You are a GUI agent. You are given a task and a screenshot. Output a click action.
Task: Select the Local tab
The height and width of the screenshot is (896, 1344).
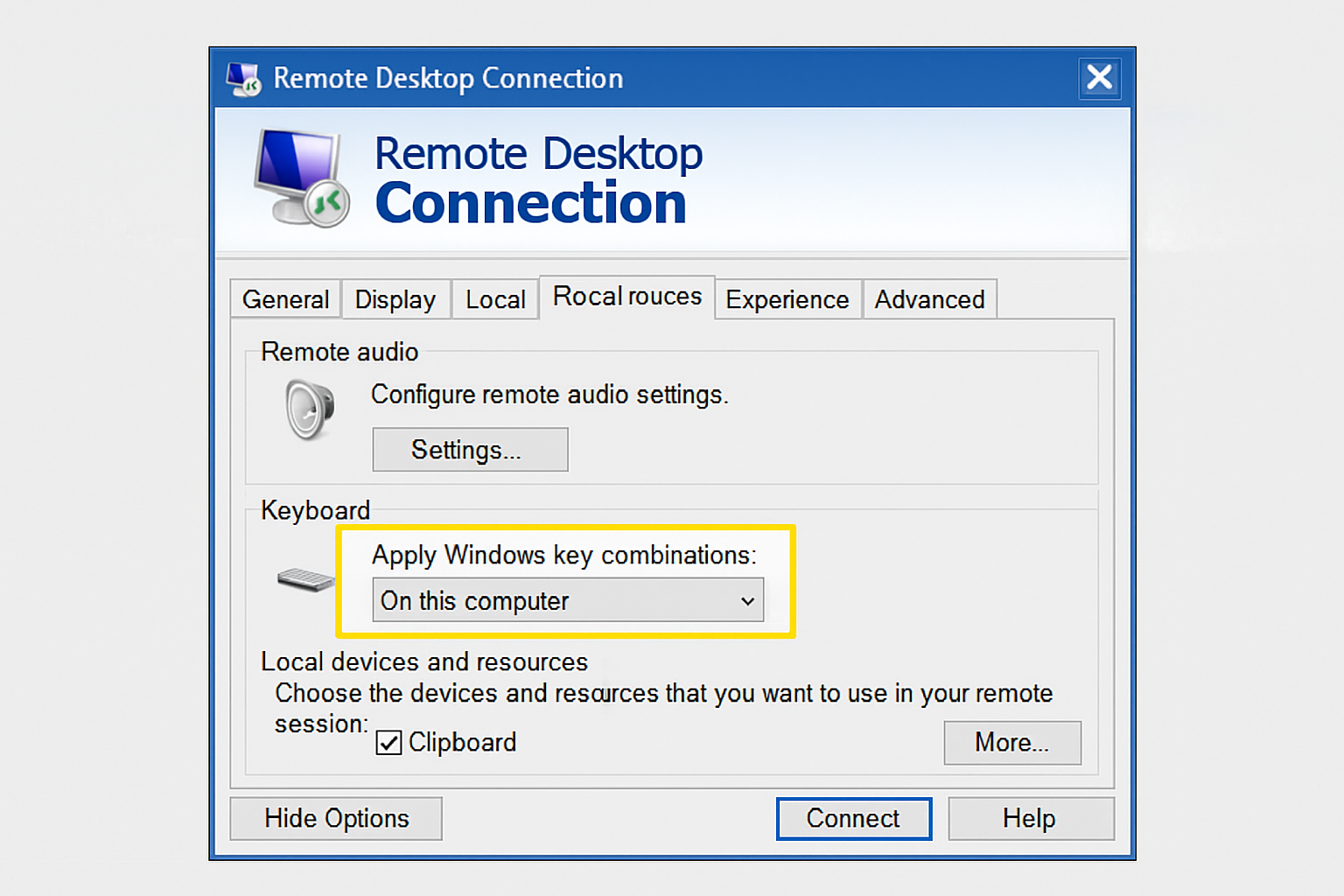[x=494, y=298]
